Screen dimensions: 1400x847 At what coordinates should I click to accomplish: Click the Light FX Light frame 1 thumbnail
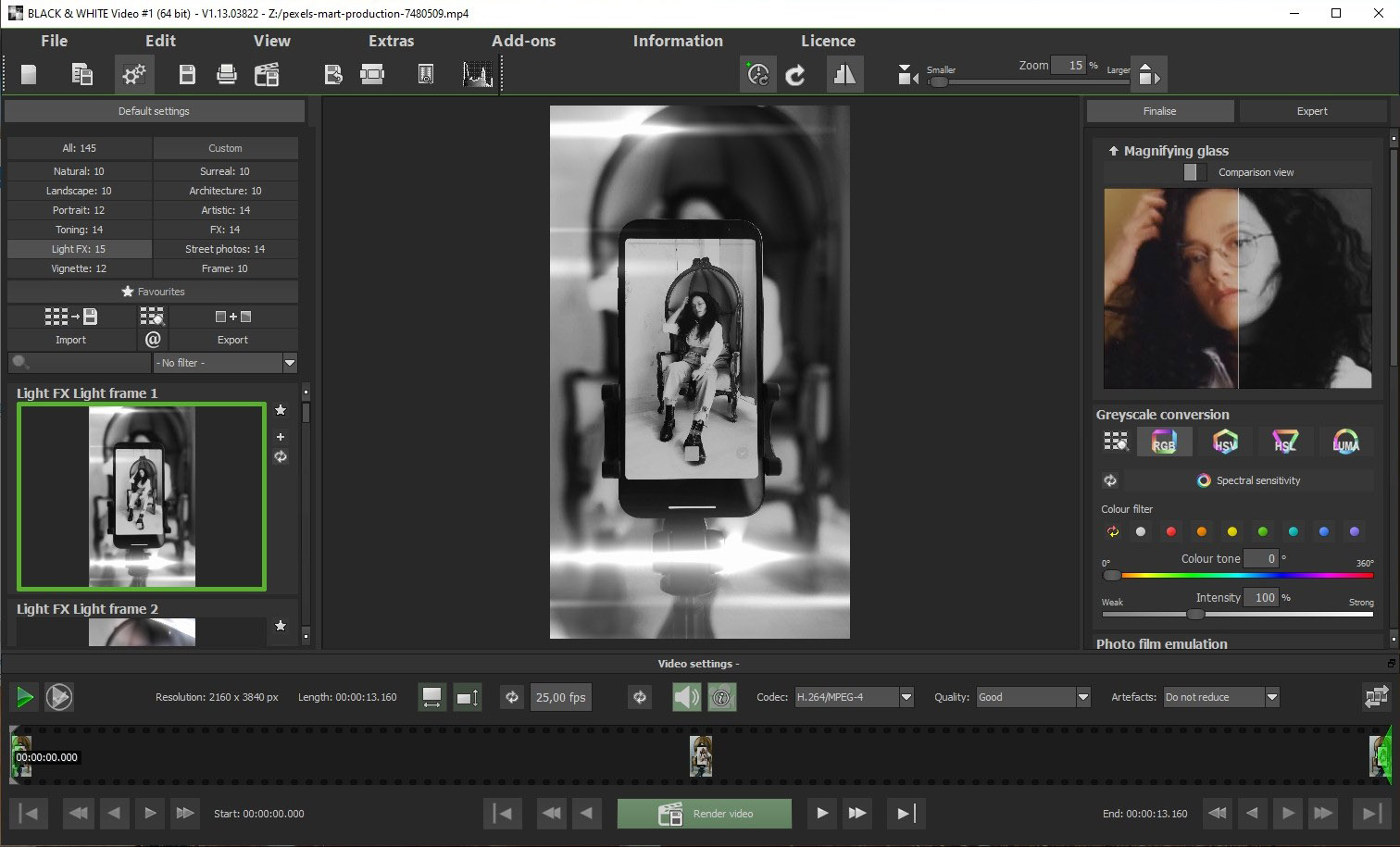point(142,496)
